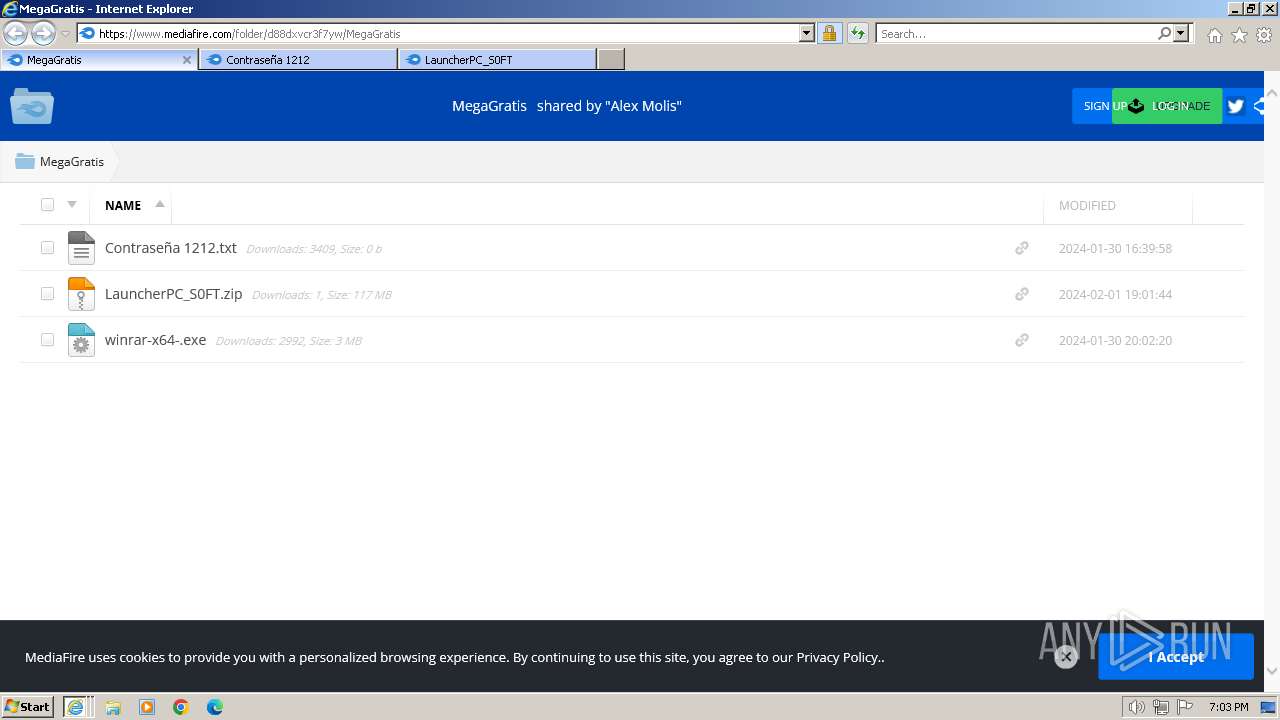Open Microsoft Edge from the taskbar
This screenshot has width=1280, height=720.
coord(215,707)
